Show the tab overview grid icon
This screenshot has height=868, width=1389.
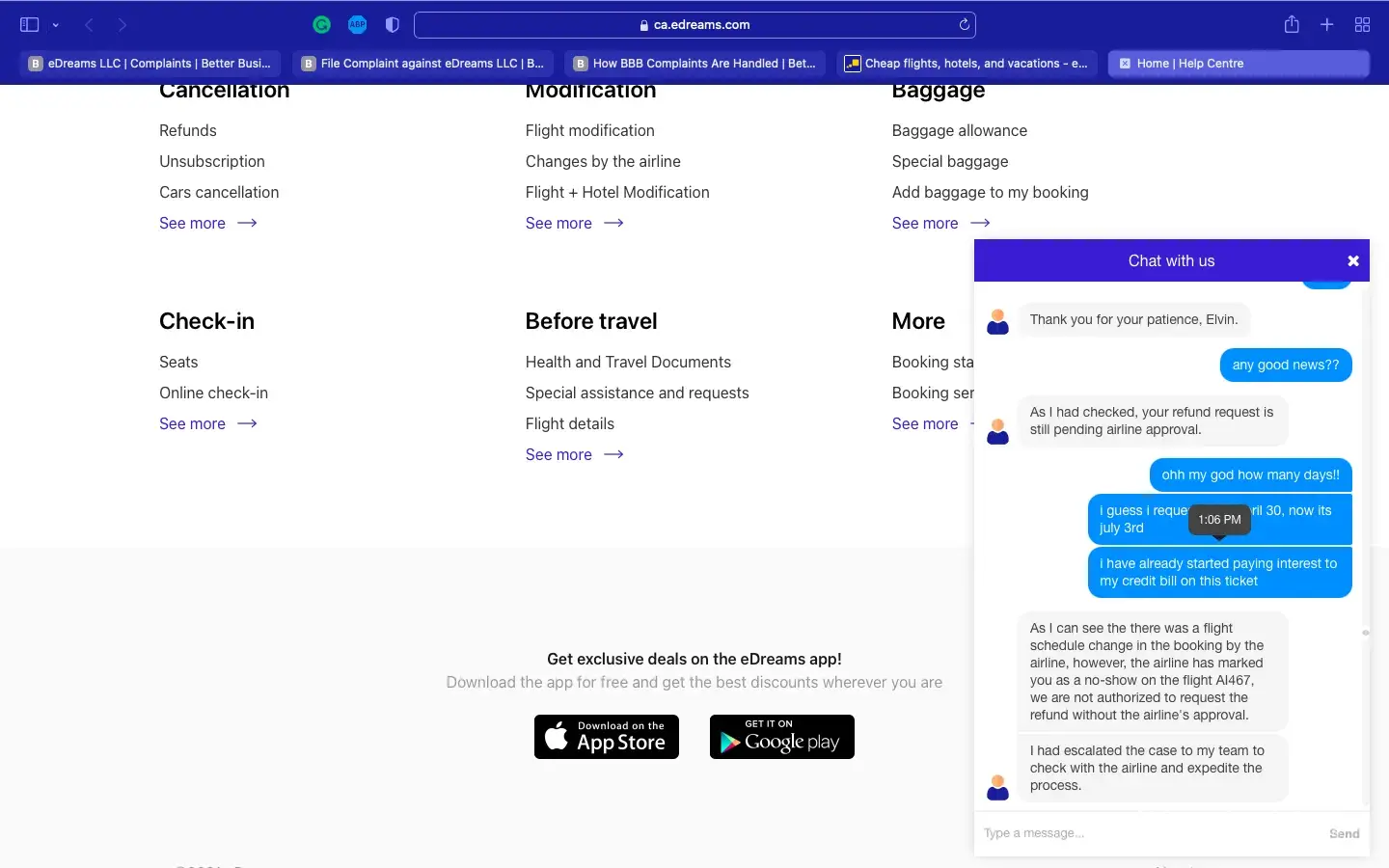pyautogui.click(x=1362, y=25)
